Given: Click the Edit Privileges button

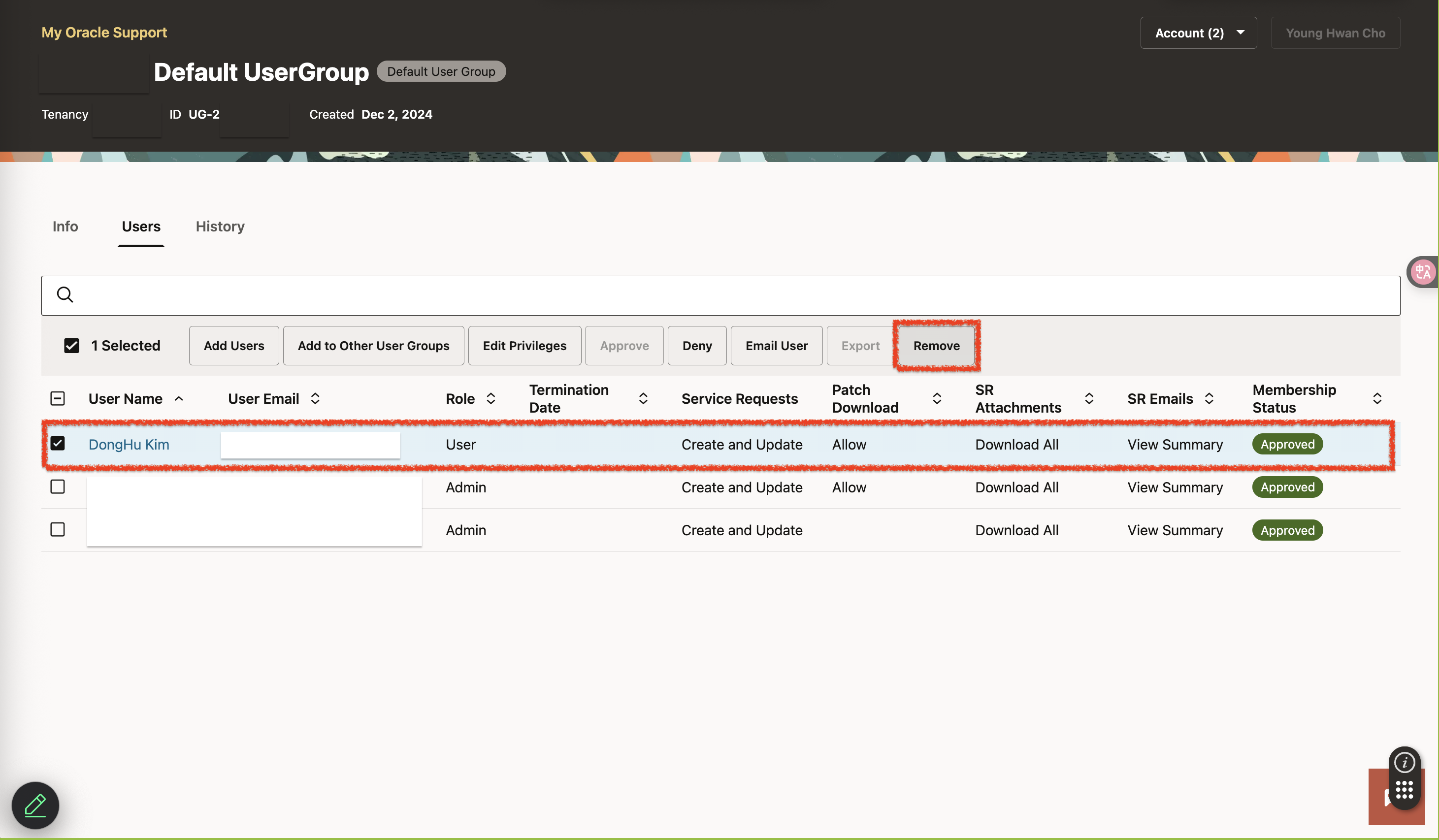Looking at the screenshot, I should click(524, 346).
